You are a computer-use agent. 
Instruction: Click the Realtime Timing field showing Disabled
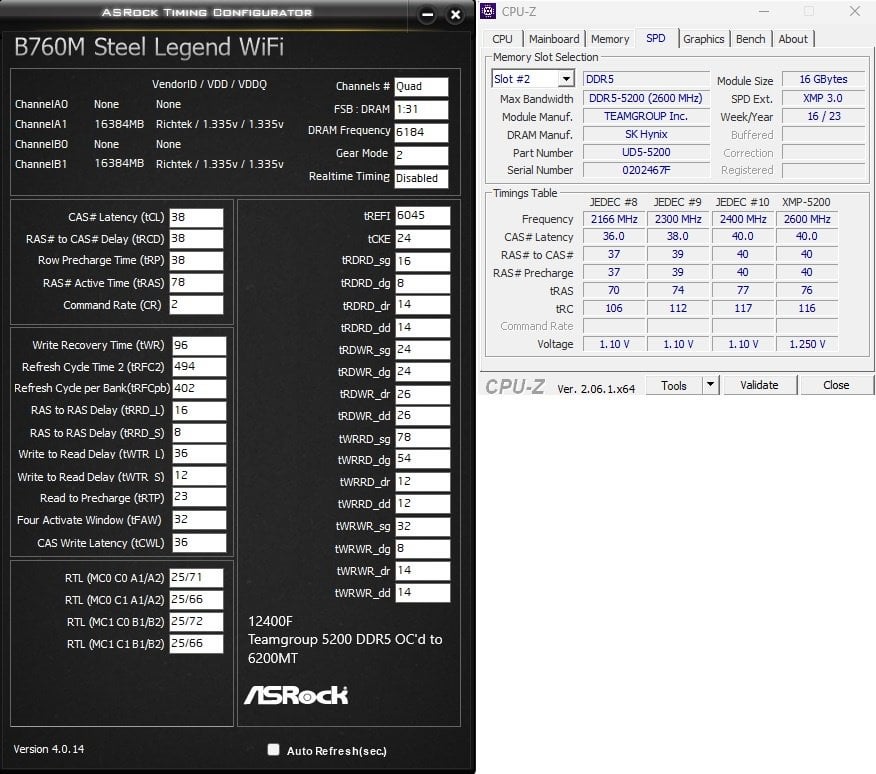(x=421, y=178)
